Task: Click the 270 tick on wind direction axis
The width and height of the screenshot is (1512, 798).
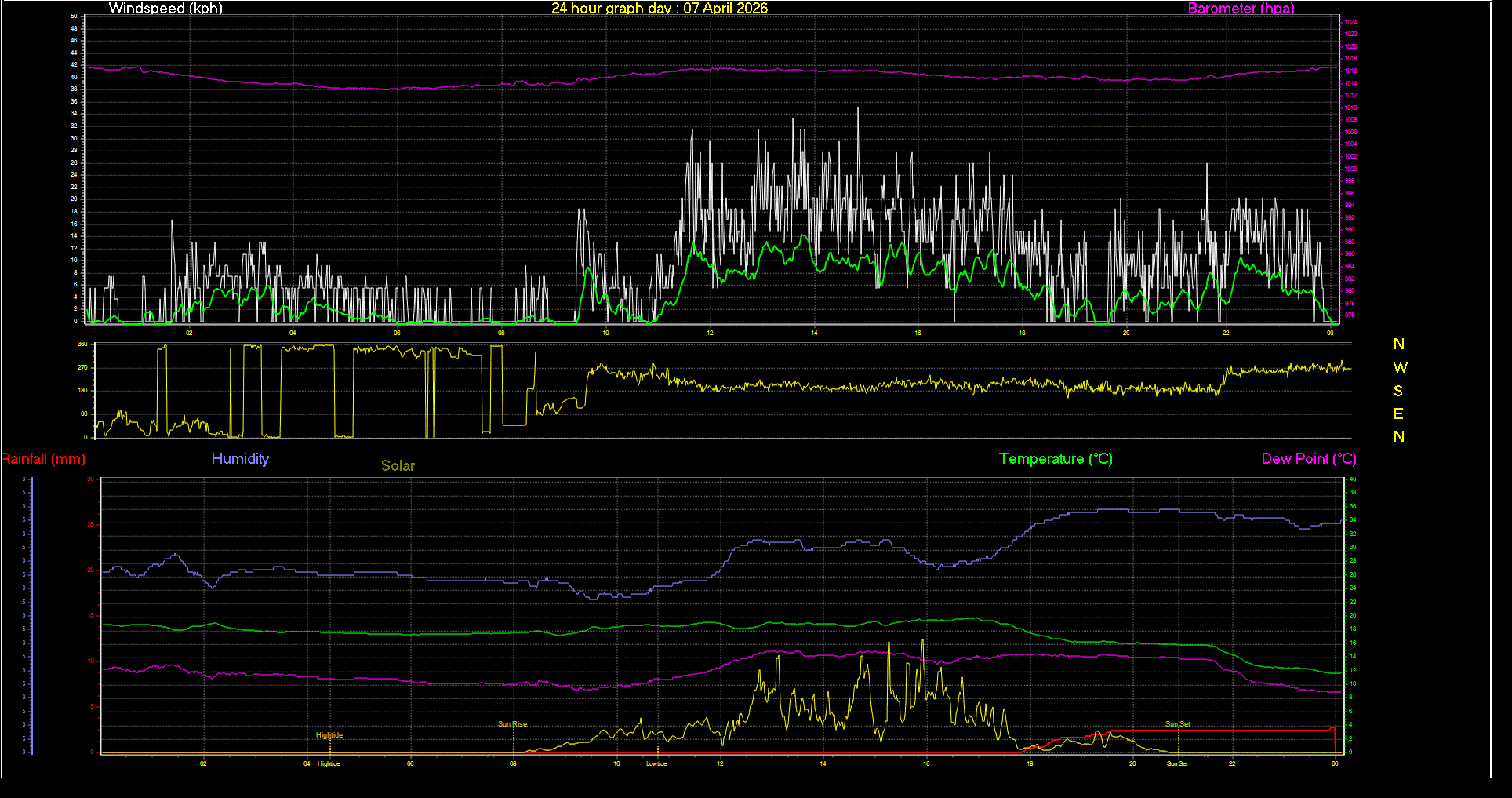Action: point(82,367)
